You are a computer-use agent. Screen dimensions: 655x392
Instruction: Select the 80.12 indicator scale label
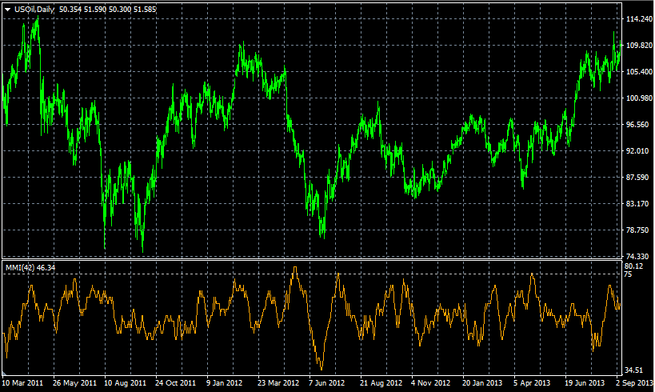634,266
